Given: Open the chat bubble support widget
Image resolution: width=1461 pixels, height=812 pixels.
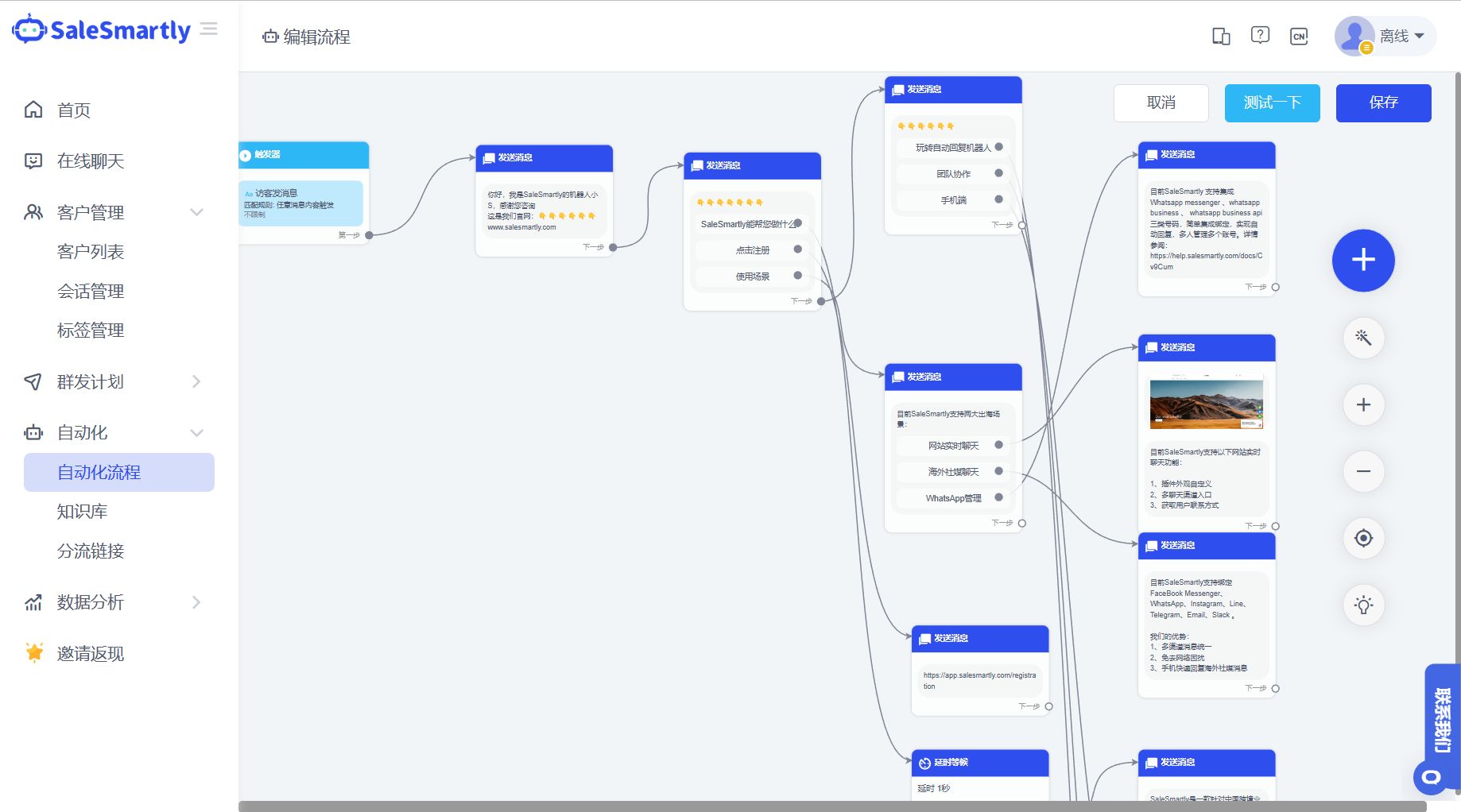Looking at the screenshot, I should [x=1431, y=777].
